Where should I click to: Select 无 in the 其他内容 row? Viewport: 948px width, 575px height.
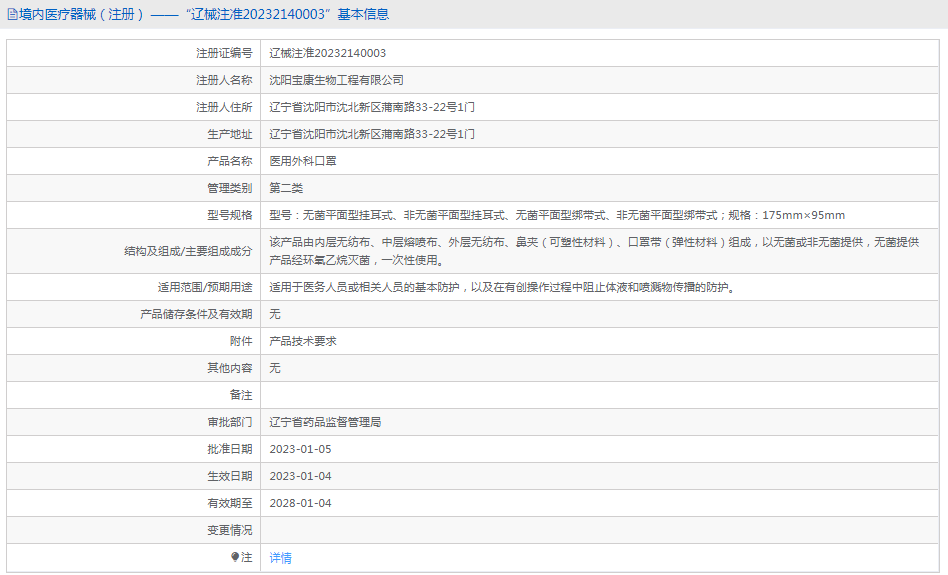pos(274,368)
